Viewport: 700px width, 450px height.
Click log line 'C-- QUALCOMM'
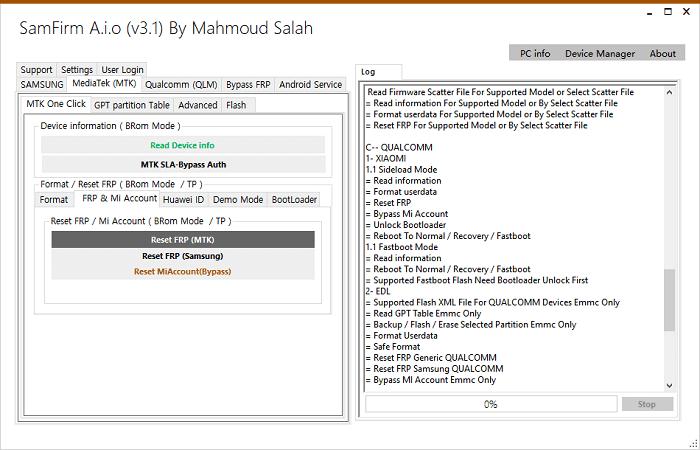[399, 147]
